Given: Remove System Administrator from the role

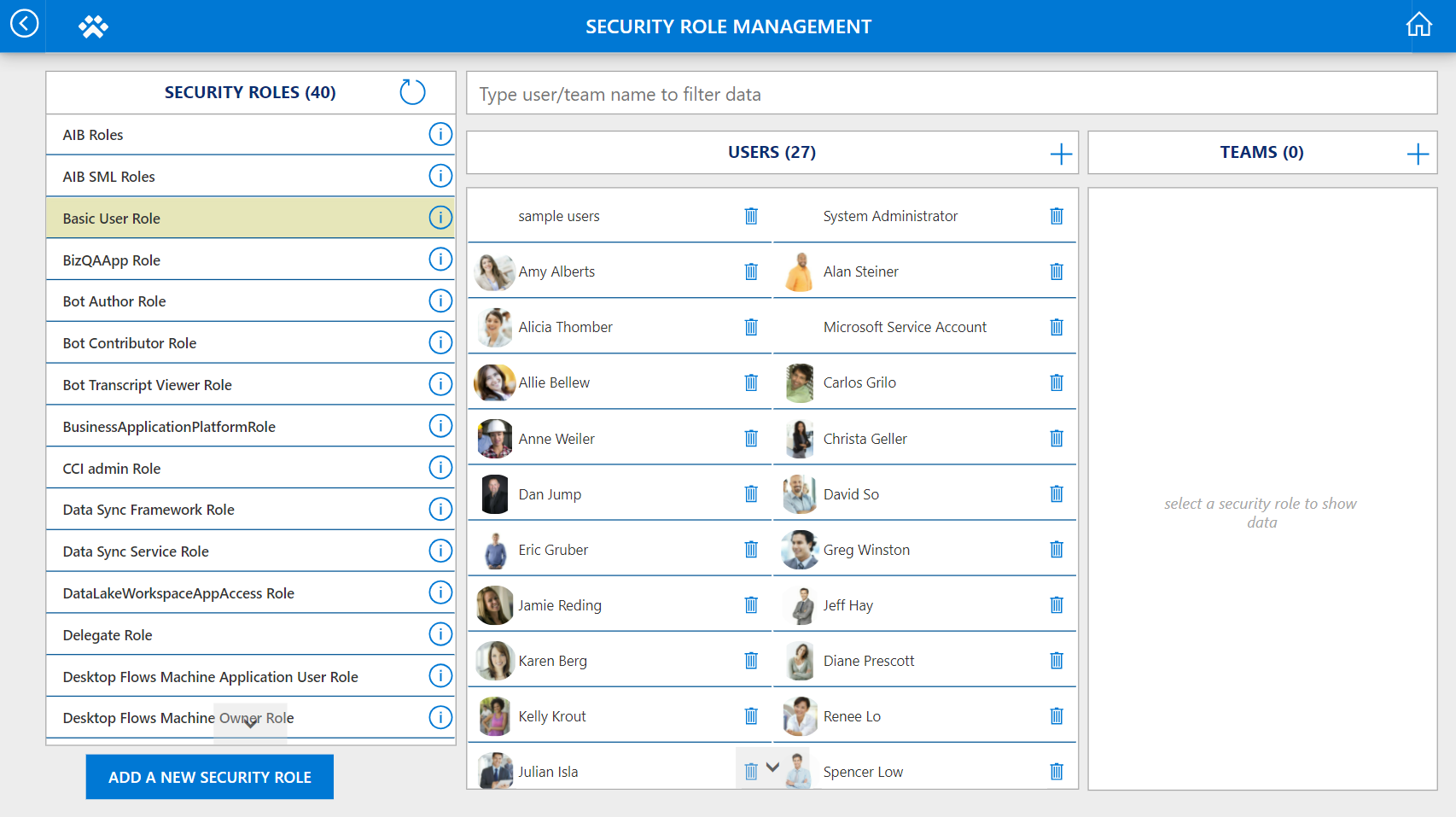Looking at the screenshot, I should pos(1057,216).
